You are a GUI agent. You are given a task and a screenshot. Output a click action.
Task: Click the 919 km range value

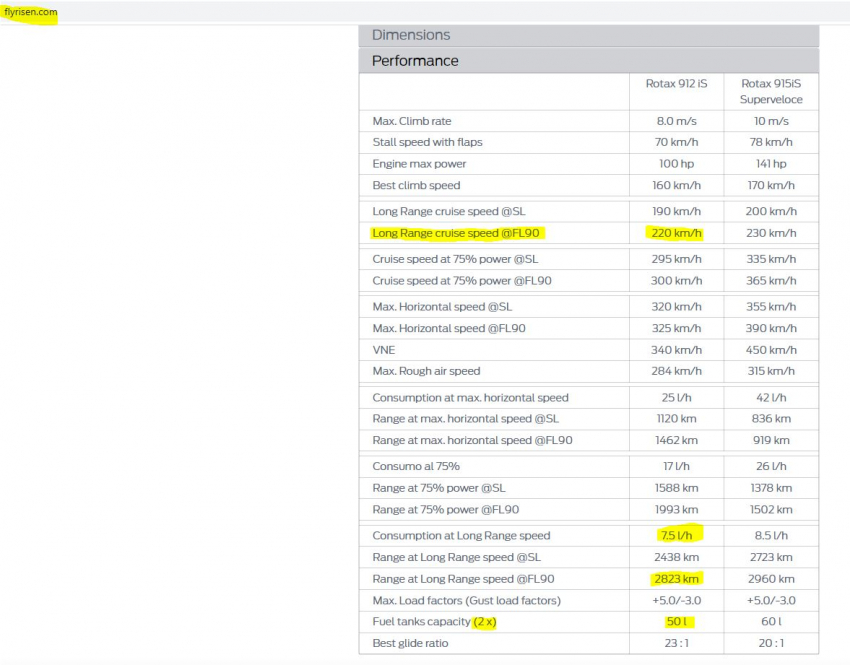(x=771, y=441)
